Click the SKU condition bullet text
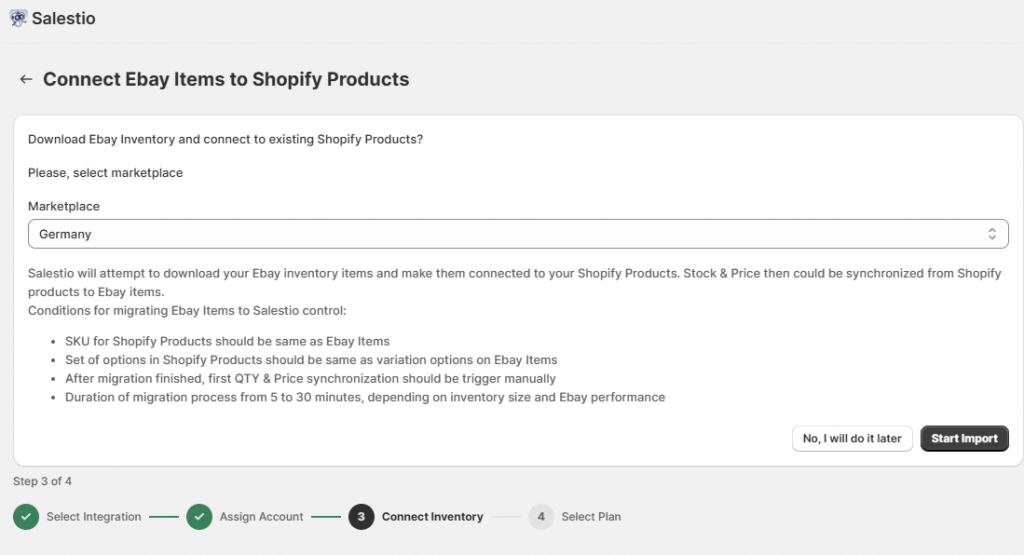Screen dimensions: 1024x555 (x=227, y=341)
